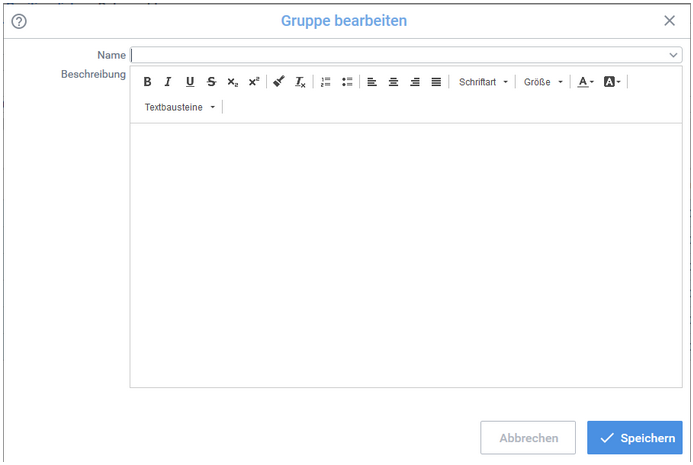
Task: Click the superscript icon
Action: pos(254,82)
